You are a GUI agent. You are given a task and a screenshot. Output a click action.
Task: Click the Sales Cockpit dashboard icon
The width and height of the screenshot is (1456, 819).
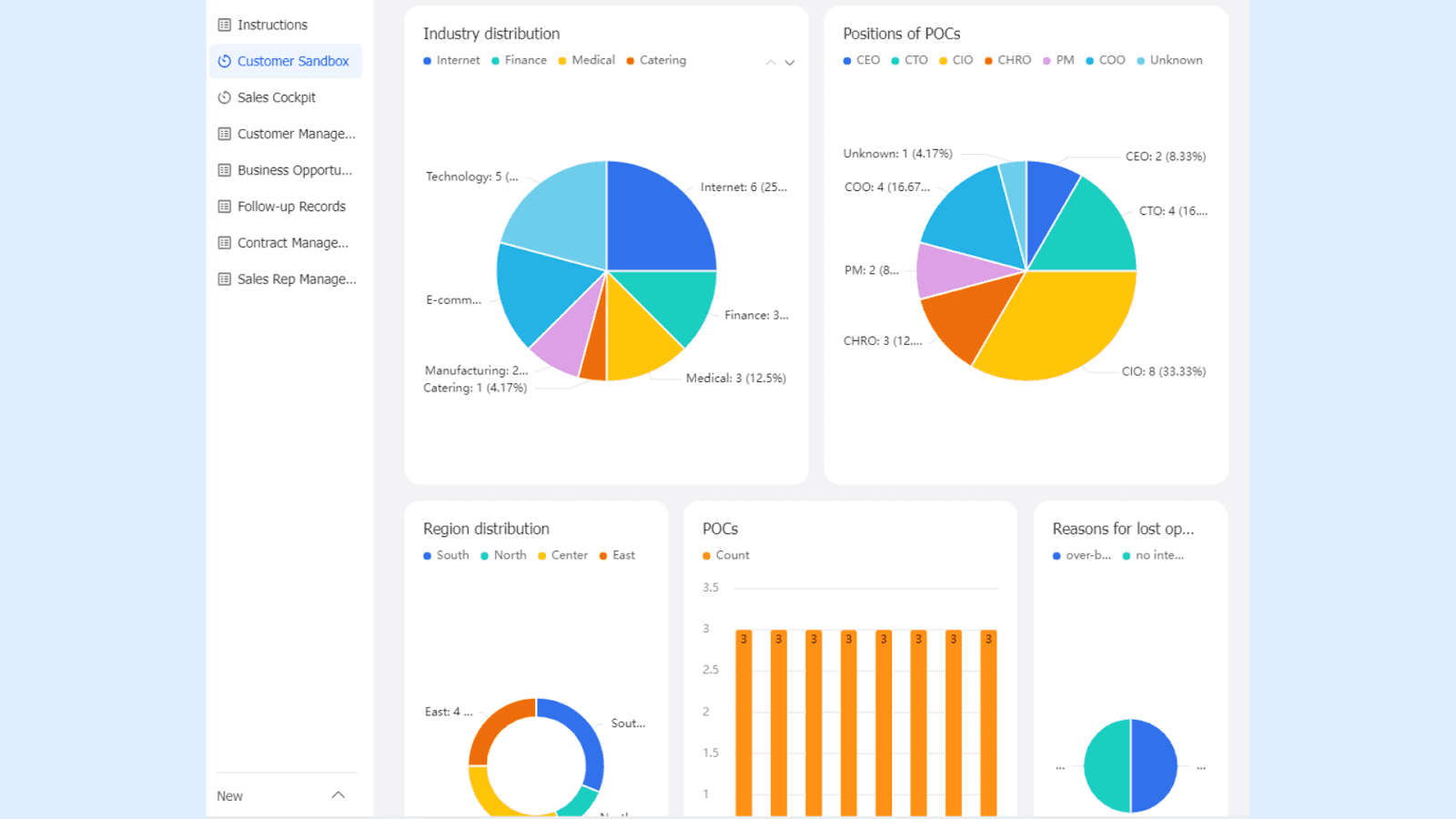point(225,97)
